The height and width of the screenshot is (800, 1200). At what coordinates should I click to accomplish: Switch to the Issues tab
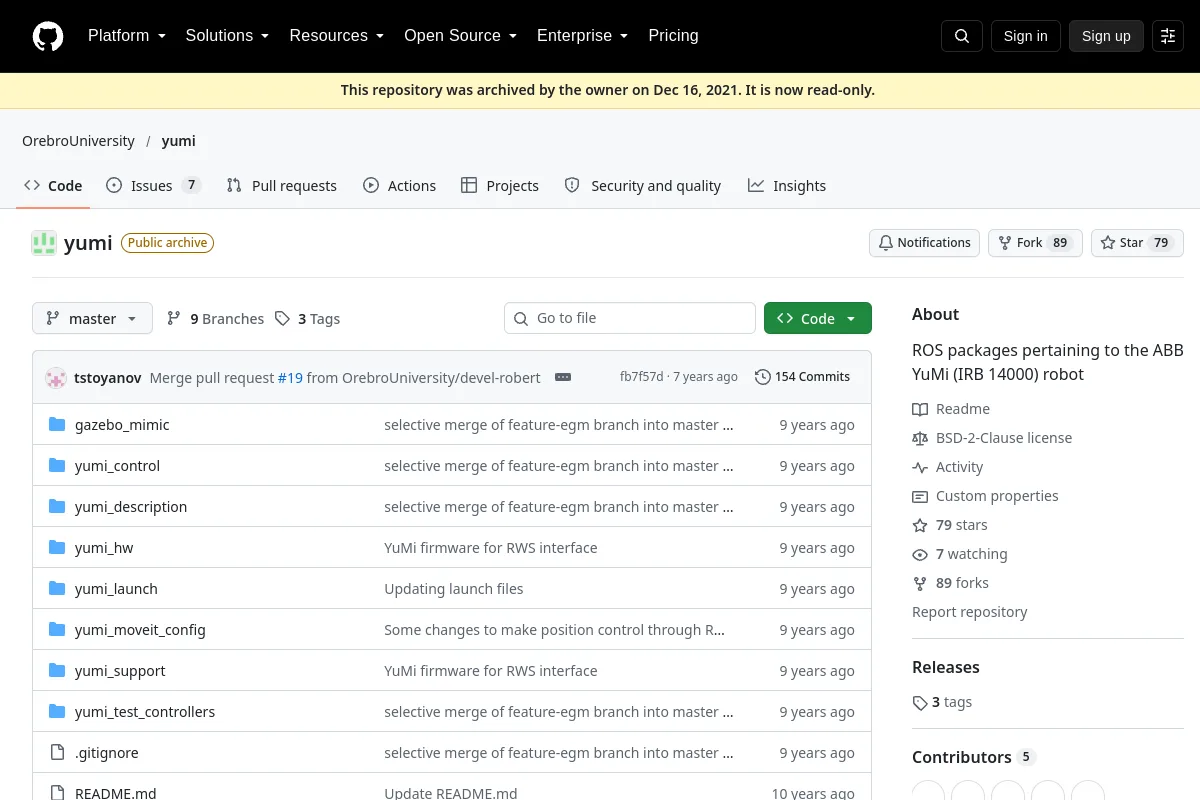[154, 186]
